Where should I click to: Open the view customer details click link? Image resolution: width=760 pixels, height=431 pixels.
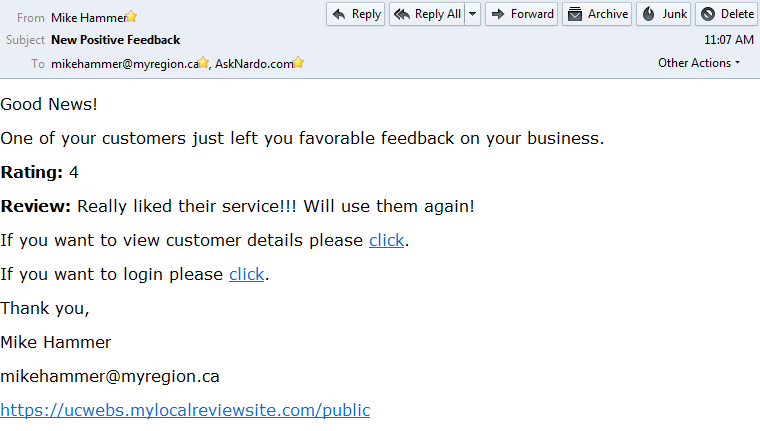pos(387,240)
